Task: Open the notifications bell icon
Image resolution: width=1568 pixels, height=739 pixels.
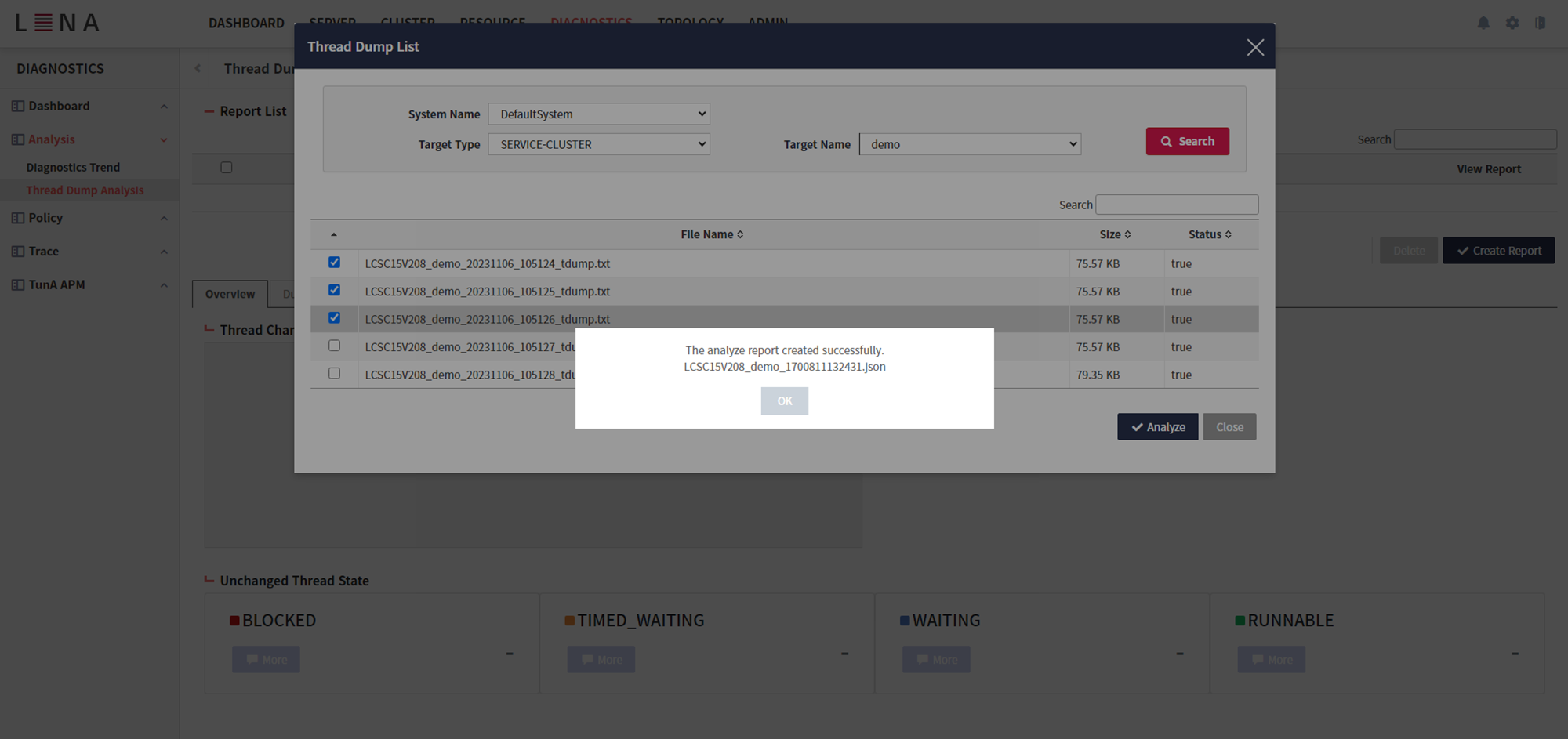Action: (x=1483, y=23)
